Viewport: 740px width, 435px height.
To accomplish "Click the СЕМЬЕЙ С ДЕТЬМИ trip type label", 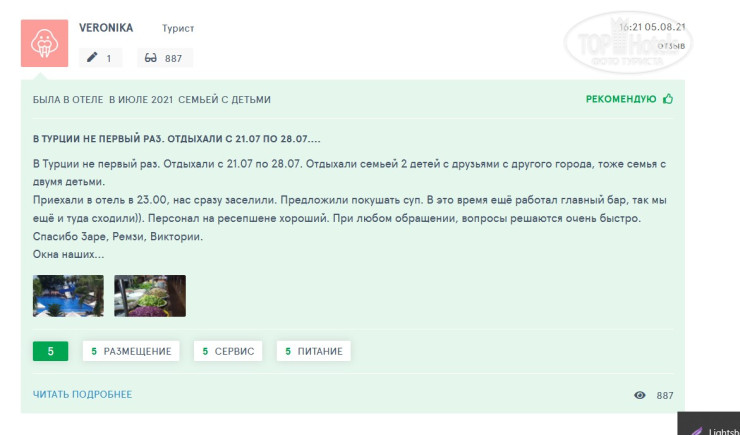I will [231, 100].
